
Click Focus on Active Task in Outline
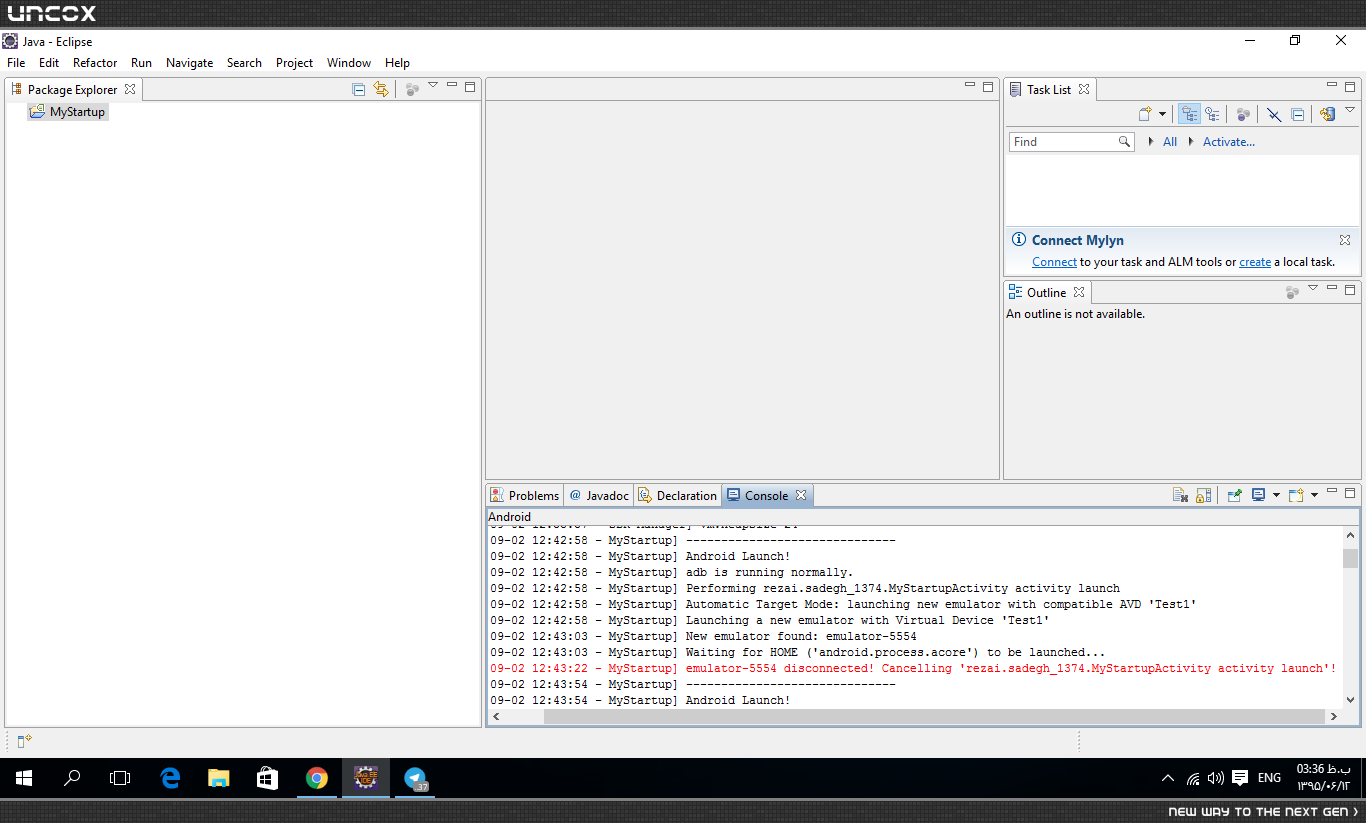point(1292,292)
